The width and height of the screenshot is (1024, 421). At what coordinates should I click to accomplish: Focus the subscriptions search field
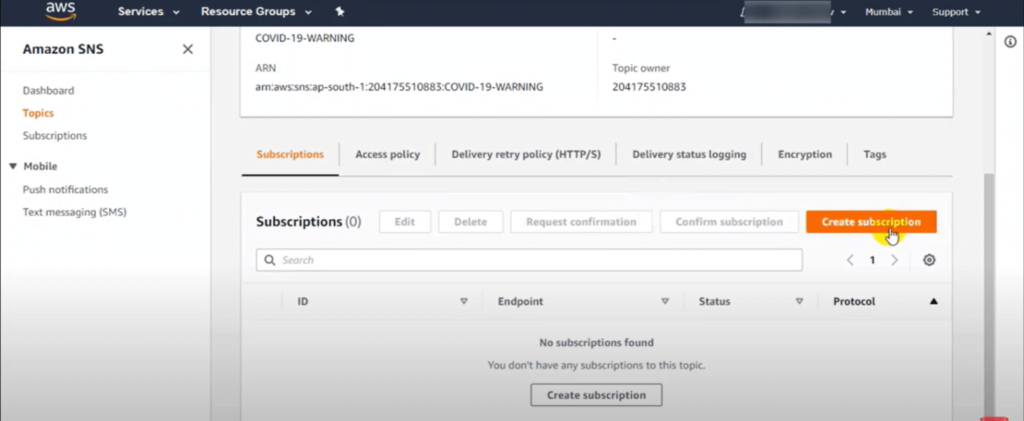pos(529,260)
